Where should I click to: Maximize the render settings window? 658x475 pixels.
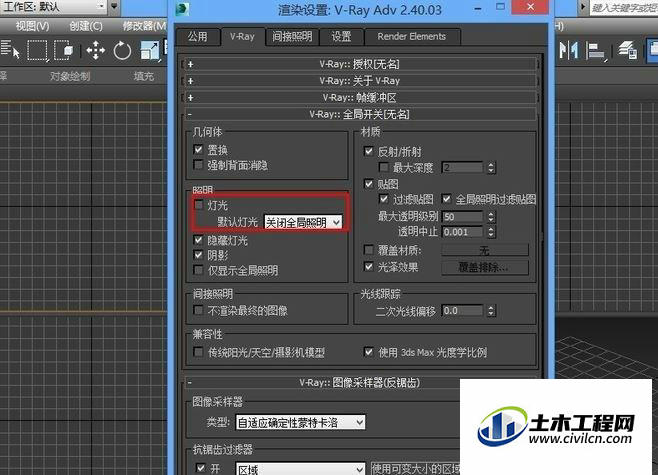[500, 7]
